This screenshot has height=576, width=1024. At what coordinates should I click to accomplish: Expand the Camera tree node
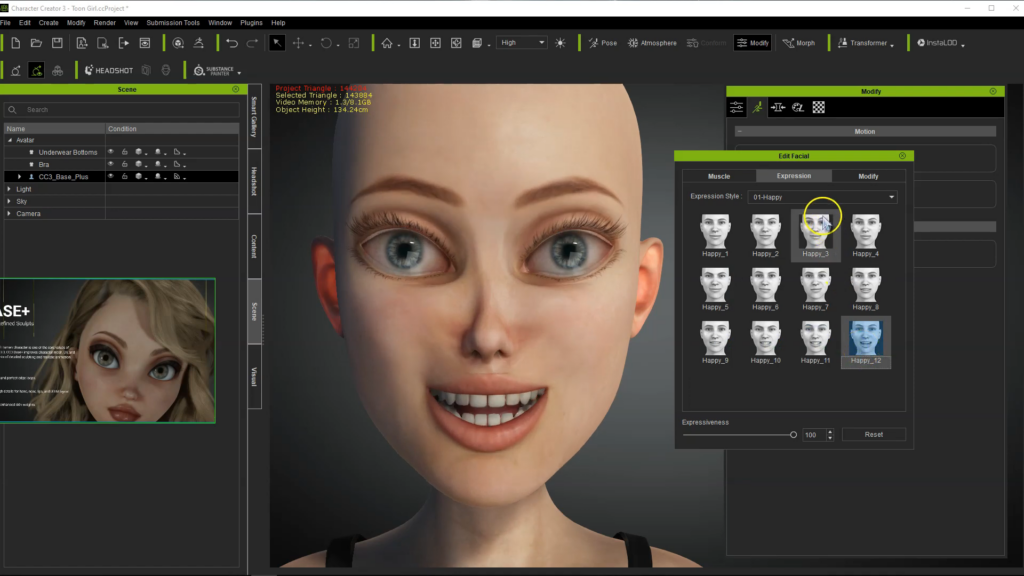(x=9, y=214)
